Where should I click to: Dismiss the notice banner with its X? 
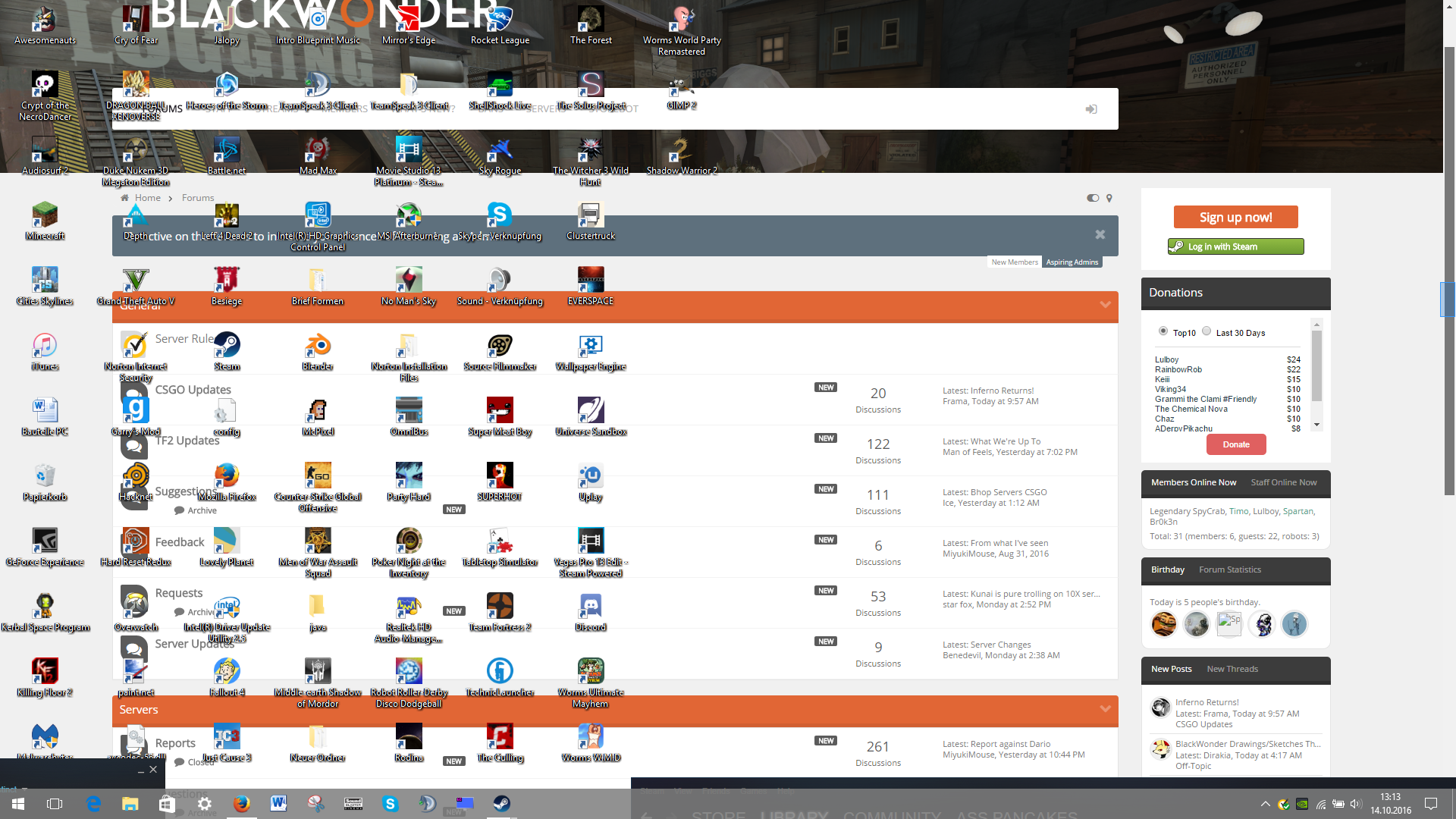pyautogui.click(x=1100, y=235)
